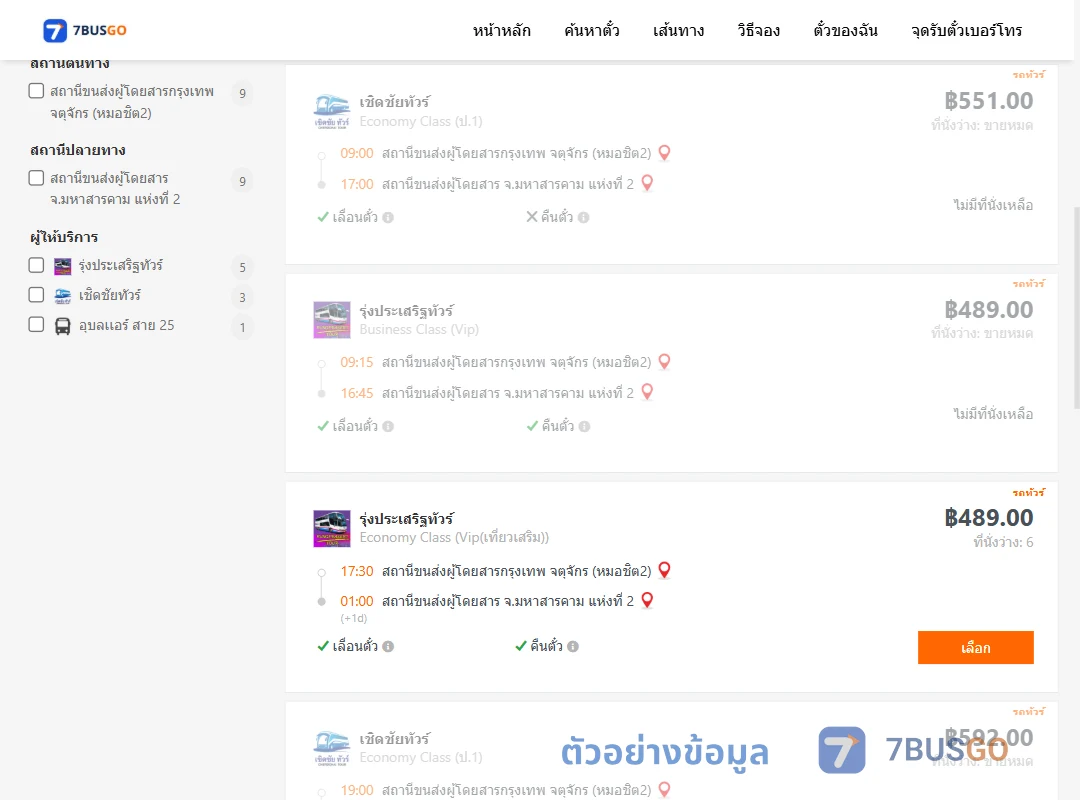Check the รุ่งประเสริฐทัวร์ operator filter
Screen dimensions: 1080x800
click(x=37, y=265)
